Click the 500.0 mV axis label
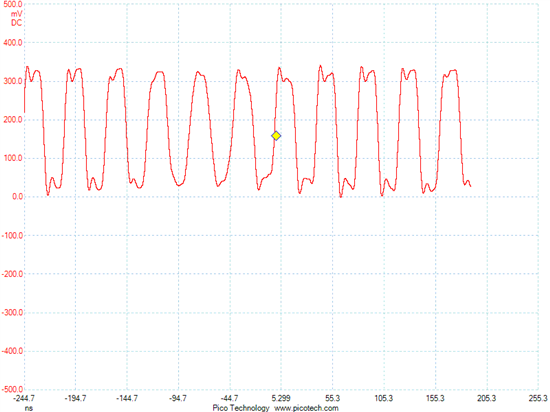 point(12,5)
